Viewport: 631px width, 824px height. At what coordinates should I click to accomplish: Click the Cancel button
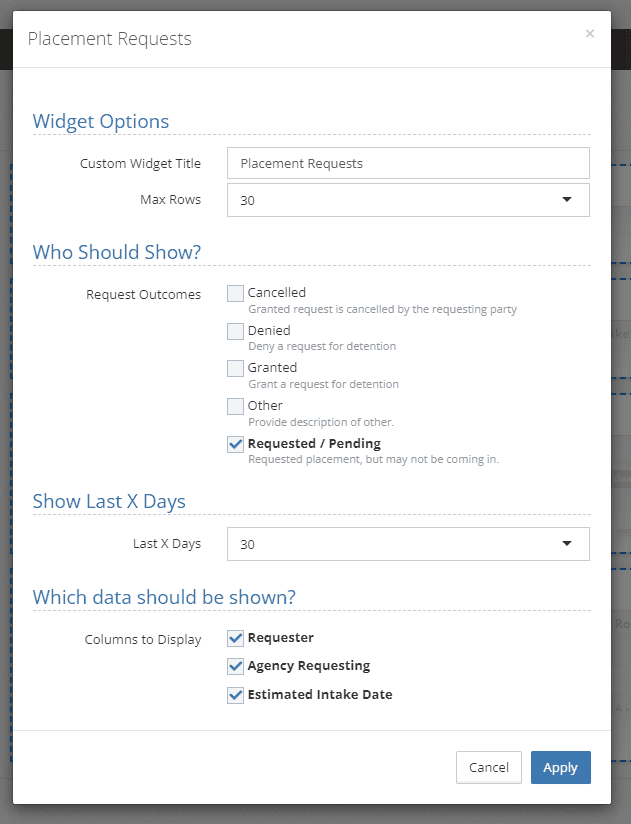point(489,767)
